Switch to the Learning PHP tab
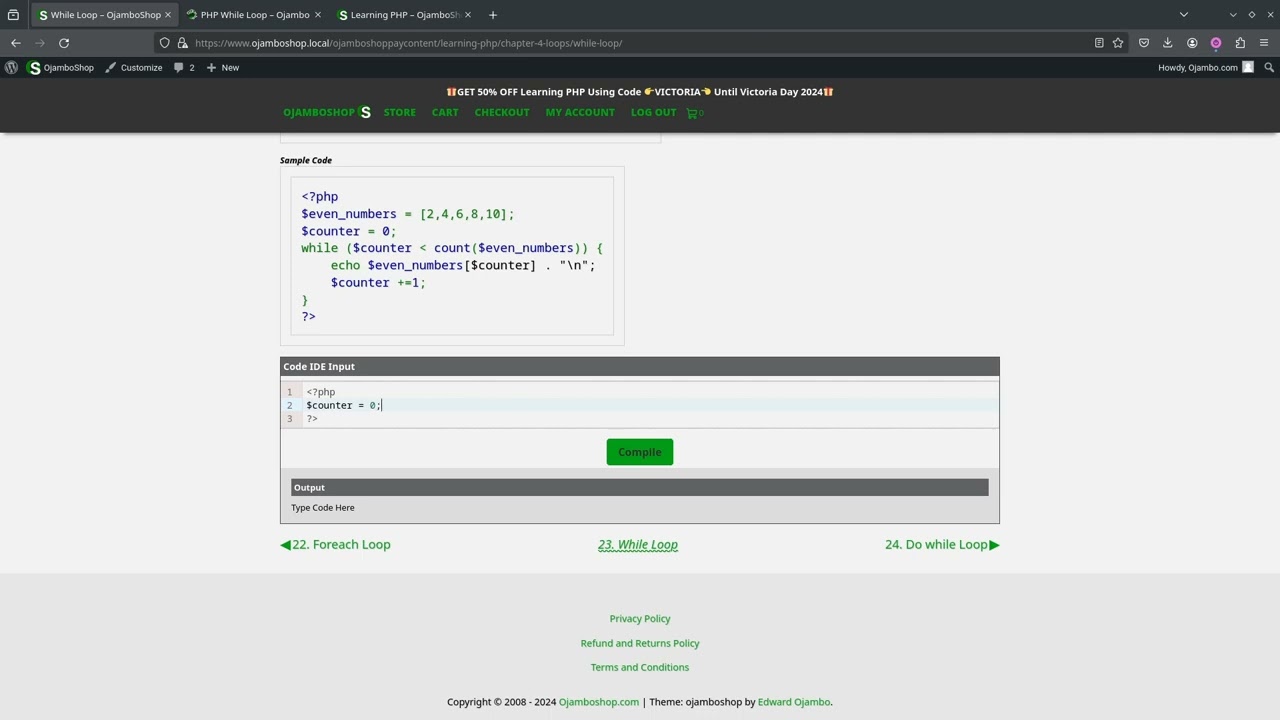This screenshot has height=720, width=1280. click(x=404, y=15)
